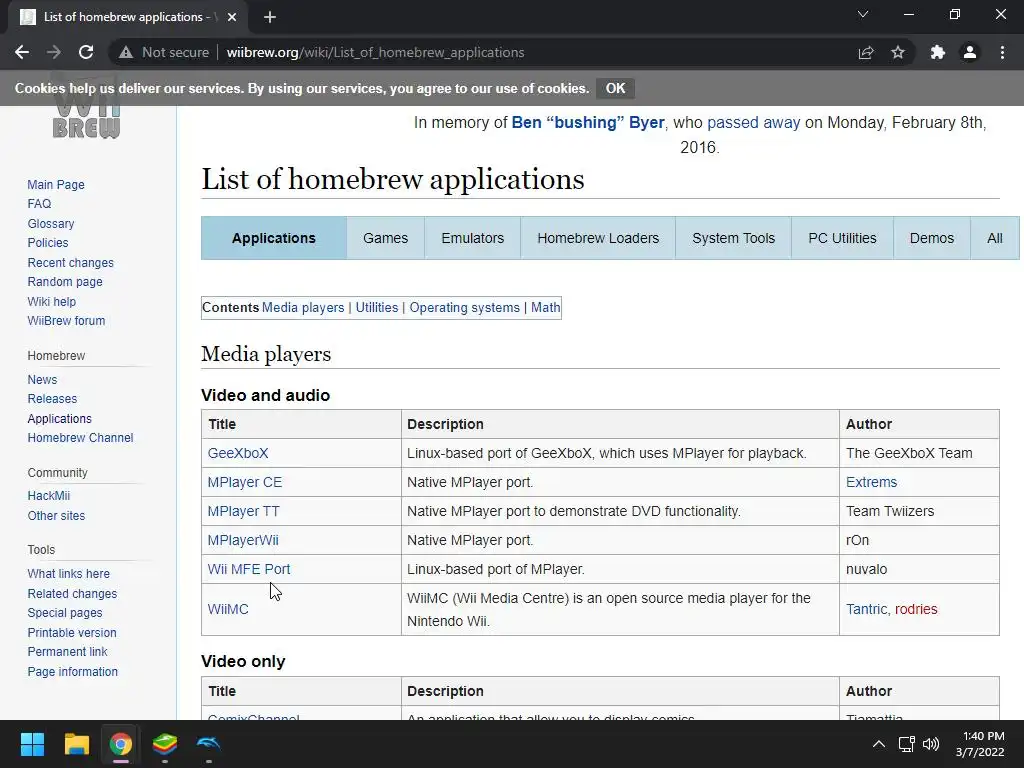This screenshot has height=768, width=1024.
Task: Open the Chrome three-dot menu
Action: [1002, 52]
